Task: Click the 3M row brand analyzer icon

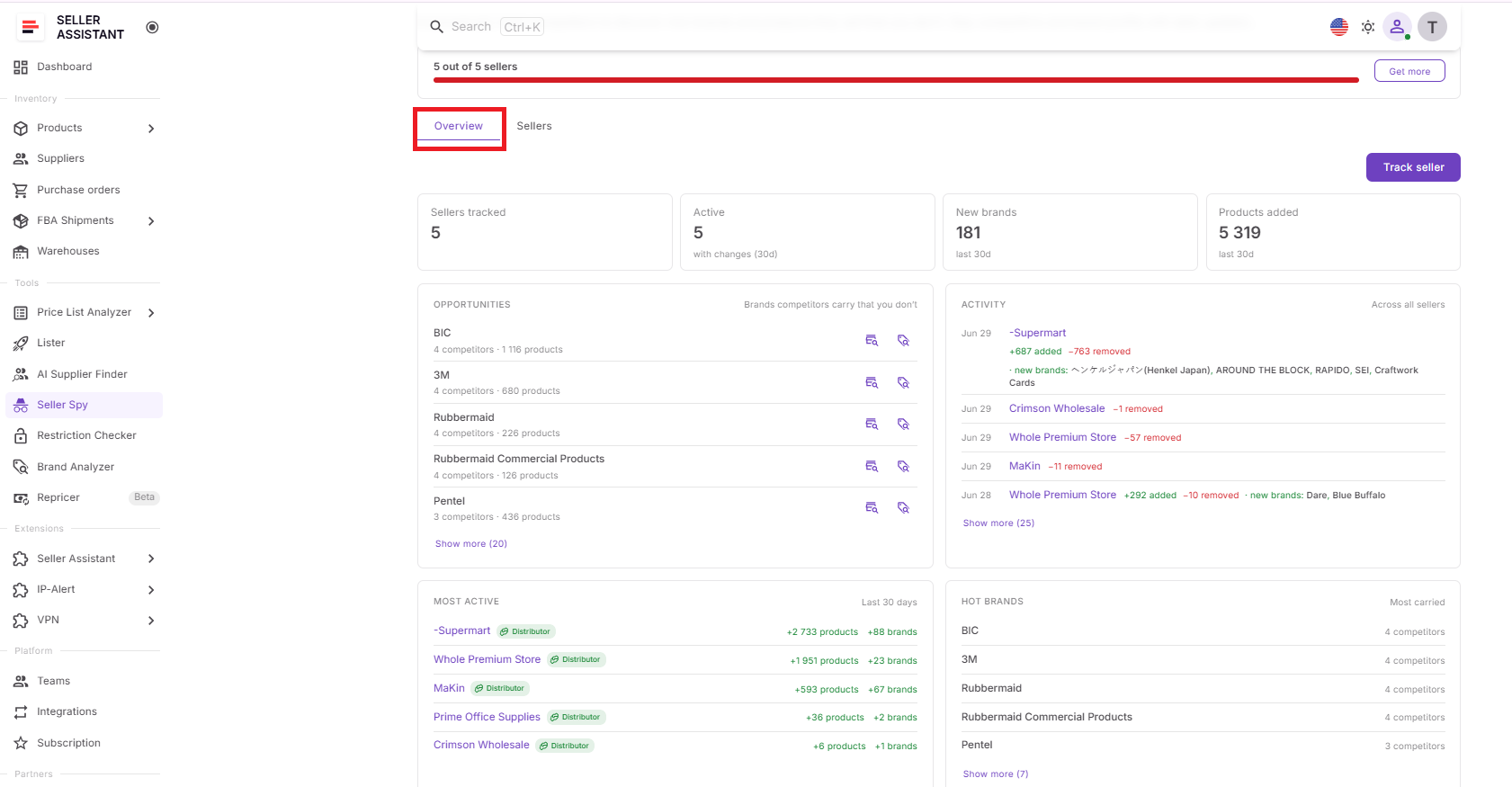Action: click(x=903, y=382)
